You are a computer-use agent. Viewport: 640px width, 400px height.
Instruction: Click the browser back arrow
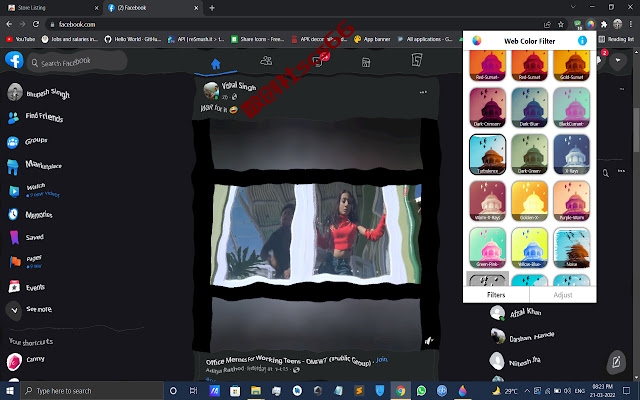9,24
